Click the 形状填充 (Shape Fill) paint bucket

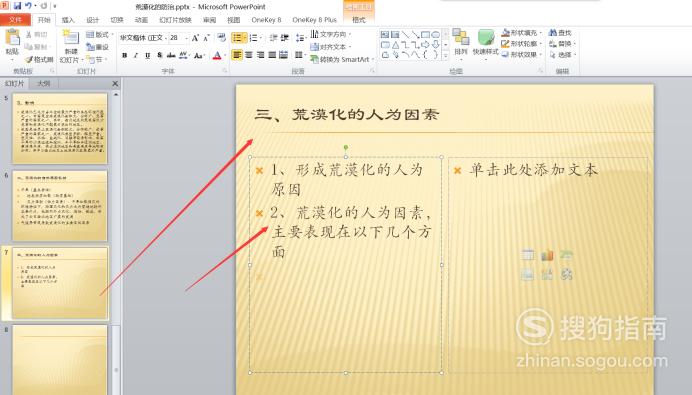pos(506,33)
